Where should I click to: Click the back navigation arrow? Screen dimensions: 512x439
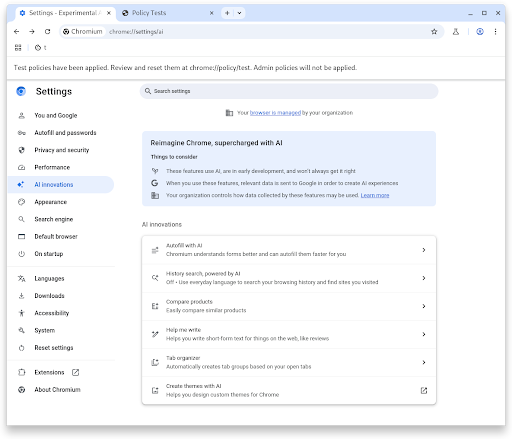[16, 32]
